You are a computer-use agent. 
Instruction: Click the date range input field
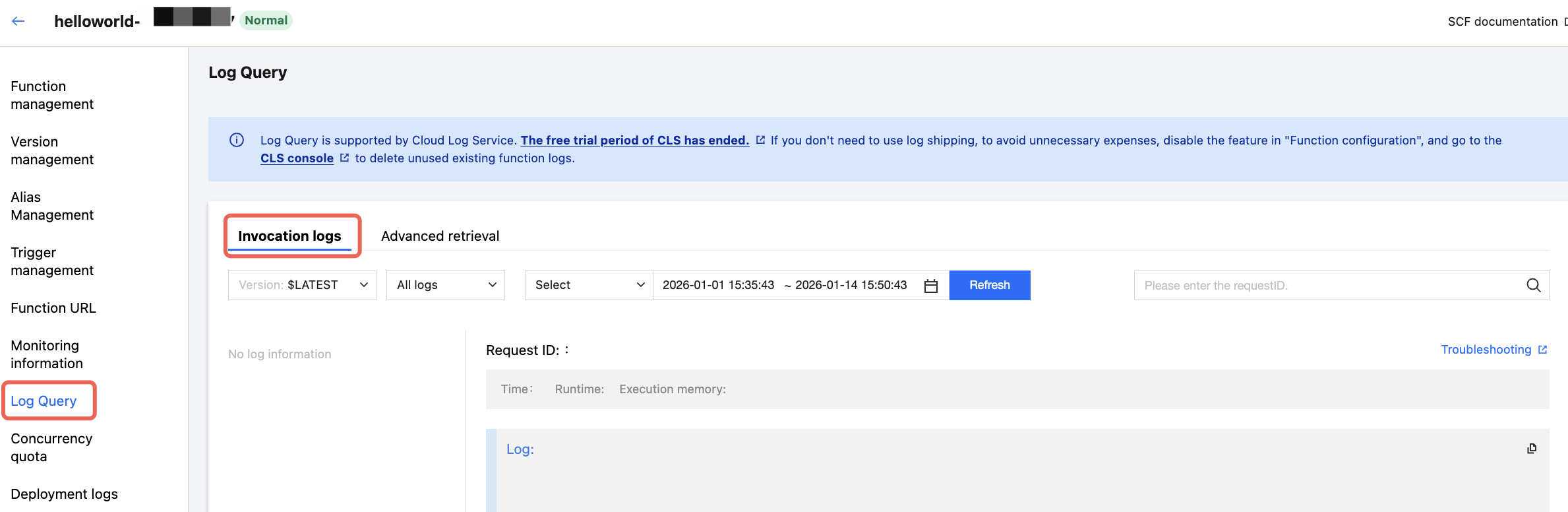point(785,285)
